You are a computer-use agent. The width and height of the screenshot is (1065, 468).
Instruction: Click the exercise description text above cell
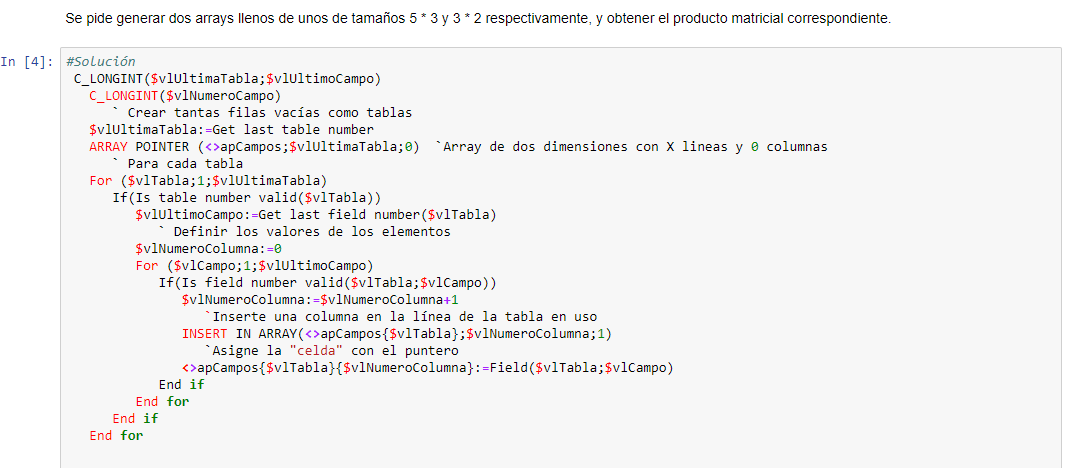(x=477, y=19)
